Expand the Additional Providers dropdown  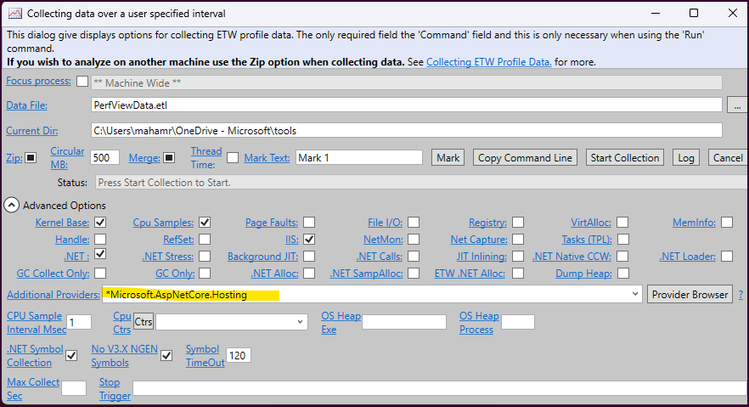pos(635,294)
